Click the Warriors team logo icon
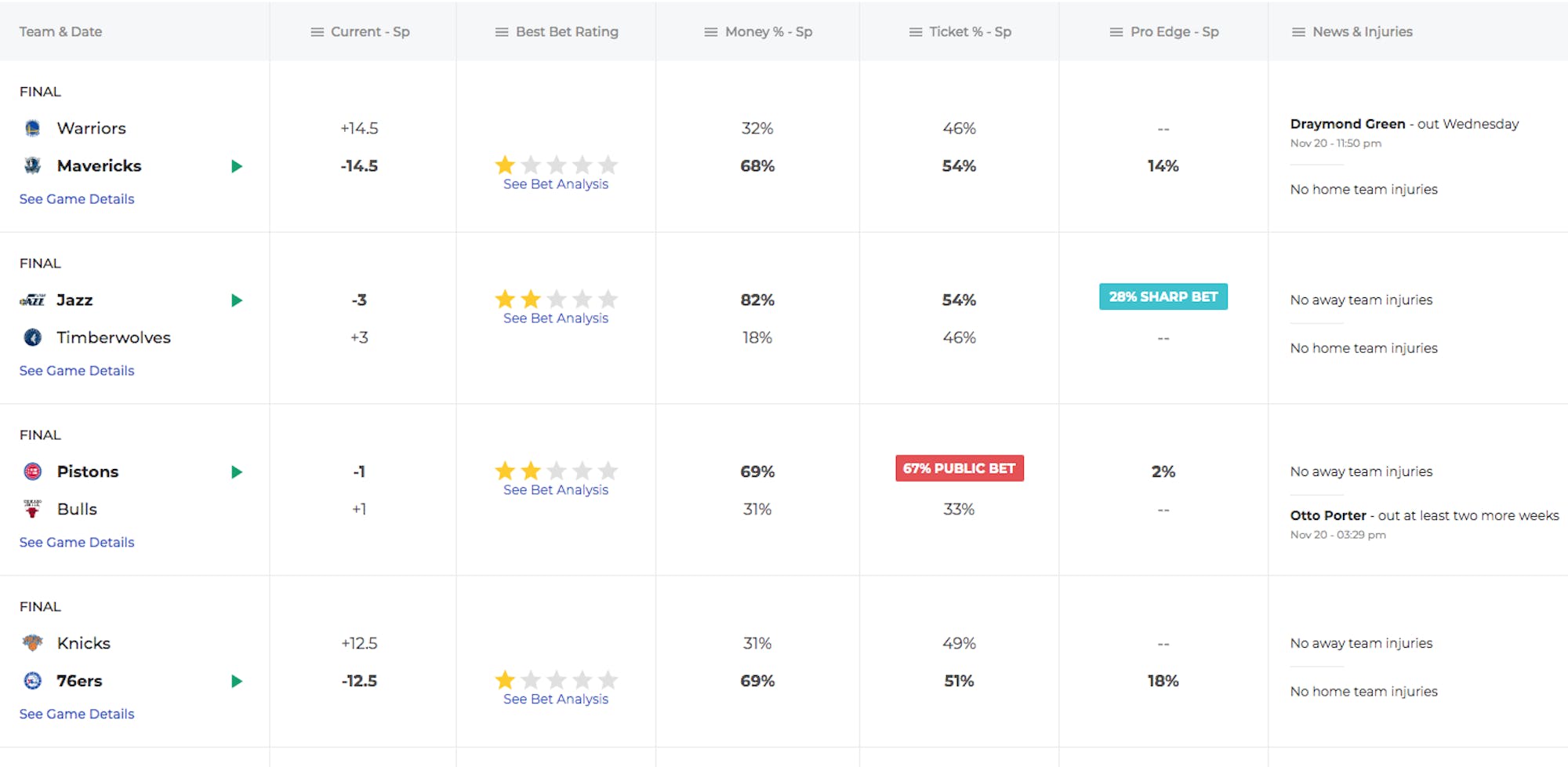Image resolution: width=1568 pixels, height=767 pixels. tap(32, 129)
